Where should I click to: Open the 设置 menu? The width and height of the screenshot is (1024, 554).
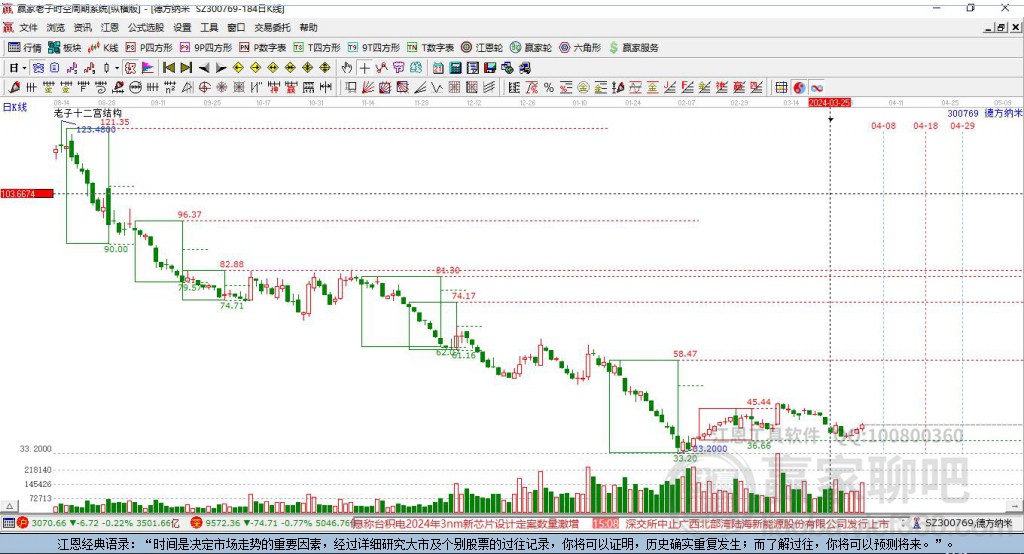point(182,27)
